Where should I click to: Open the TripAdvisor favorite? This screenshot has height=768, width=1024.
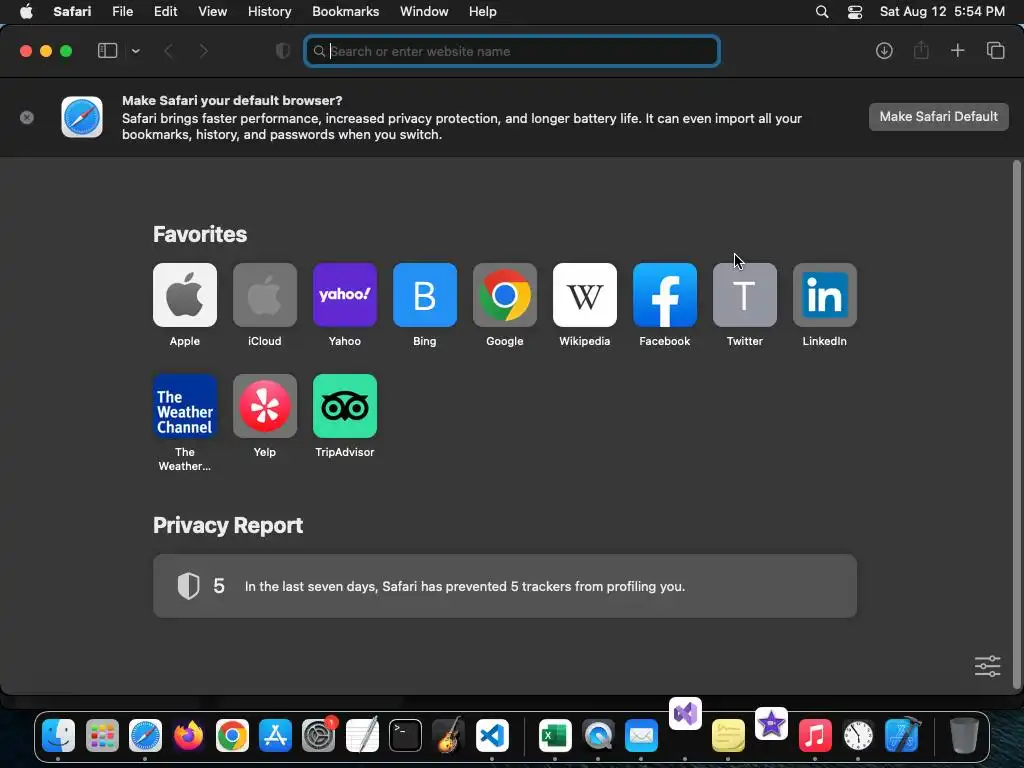pyautogui.click(x=345, y=406)
